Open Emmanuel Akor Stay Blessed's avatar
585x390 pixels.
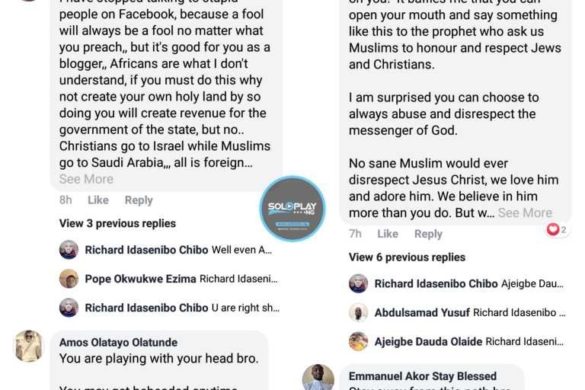pos(318,377)
